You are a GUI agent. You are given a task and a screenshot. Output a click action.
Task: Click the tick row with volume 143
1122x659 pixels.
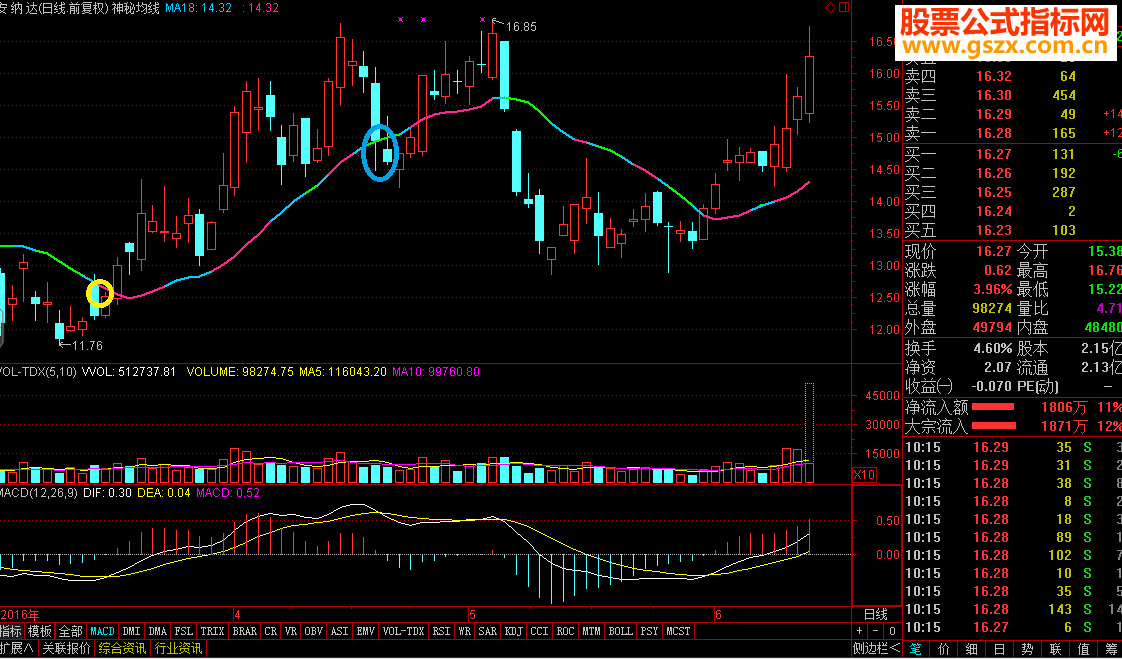click(1013, 609)
